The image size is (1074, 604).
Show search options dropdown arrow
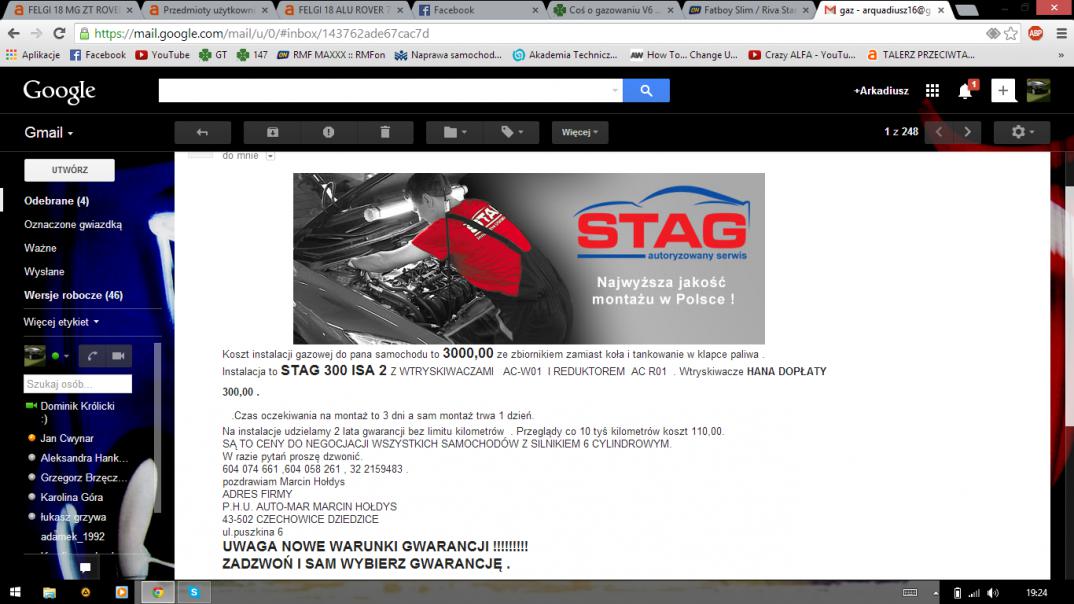click(x=614, y=90)
